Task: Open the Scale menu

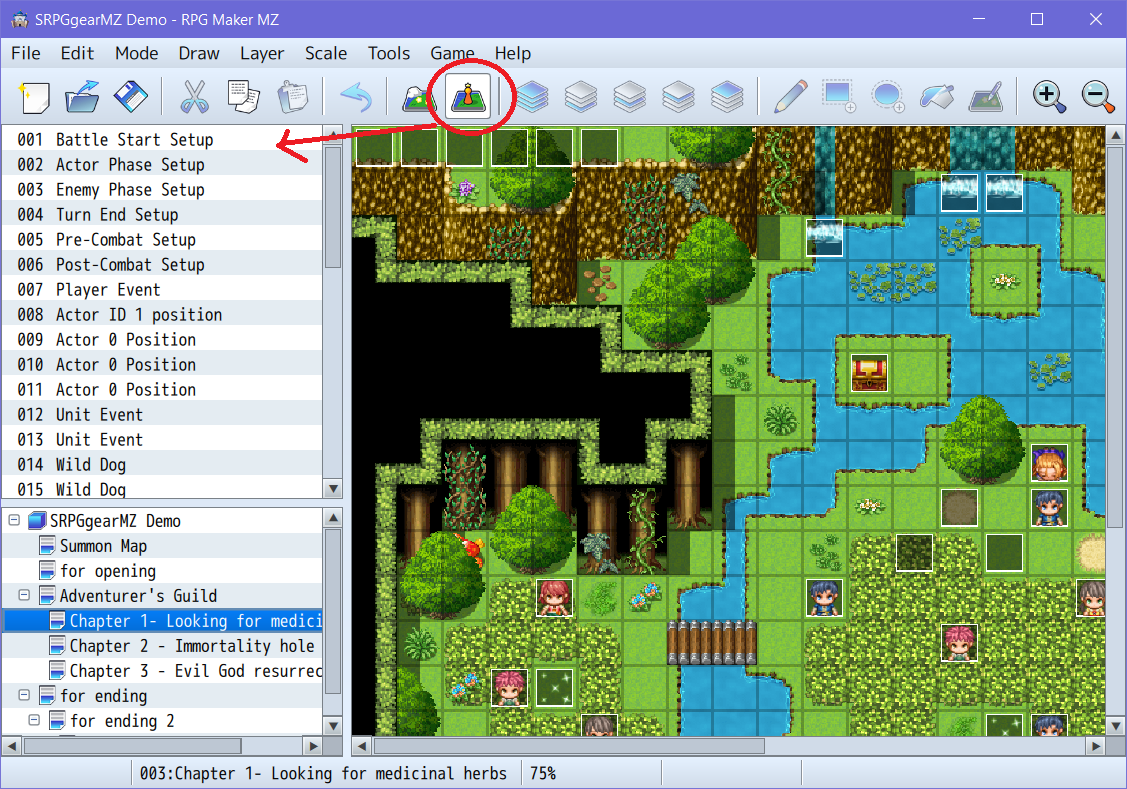Action: tap(326, 53)
